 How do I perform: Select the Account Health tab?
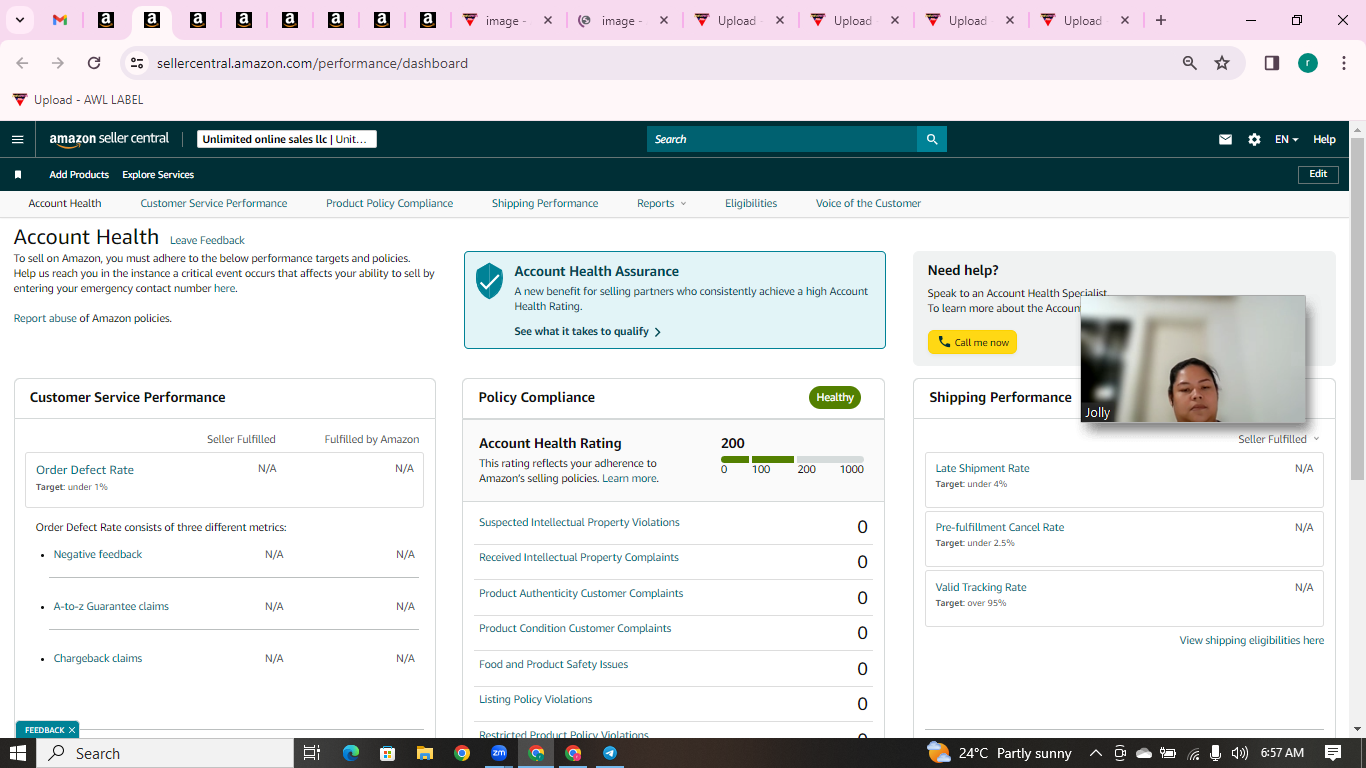coord(65,203)
